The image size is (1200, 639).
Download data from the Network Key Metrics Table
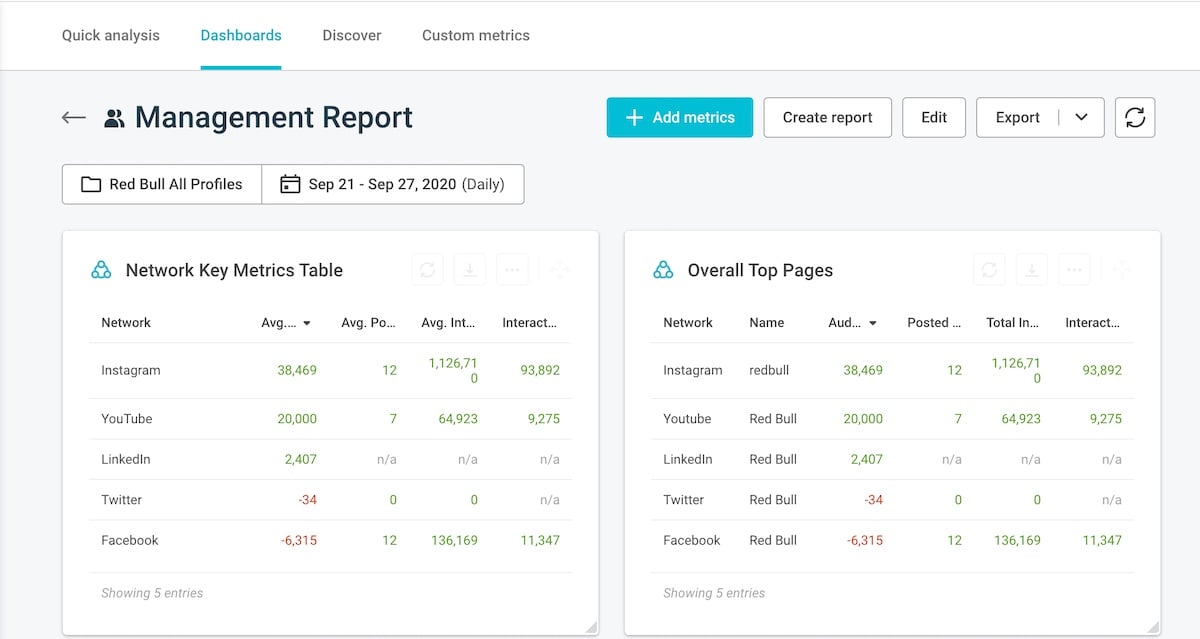coord(469,269)
